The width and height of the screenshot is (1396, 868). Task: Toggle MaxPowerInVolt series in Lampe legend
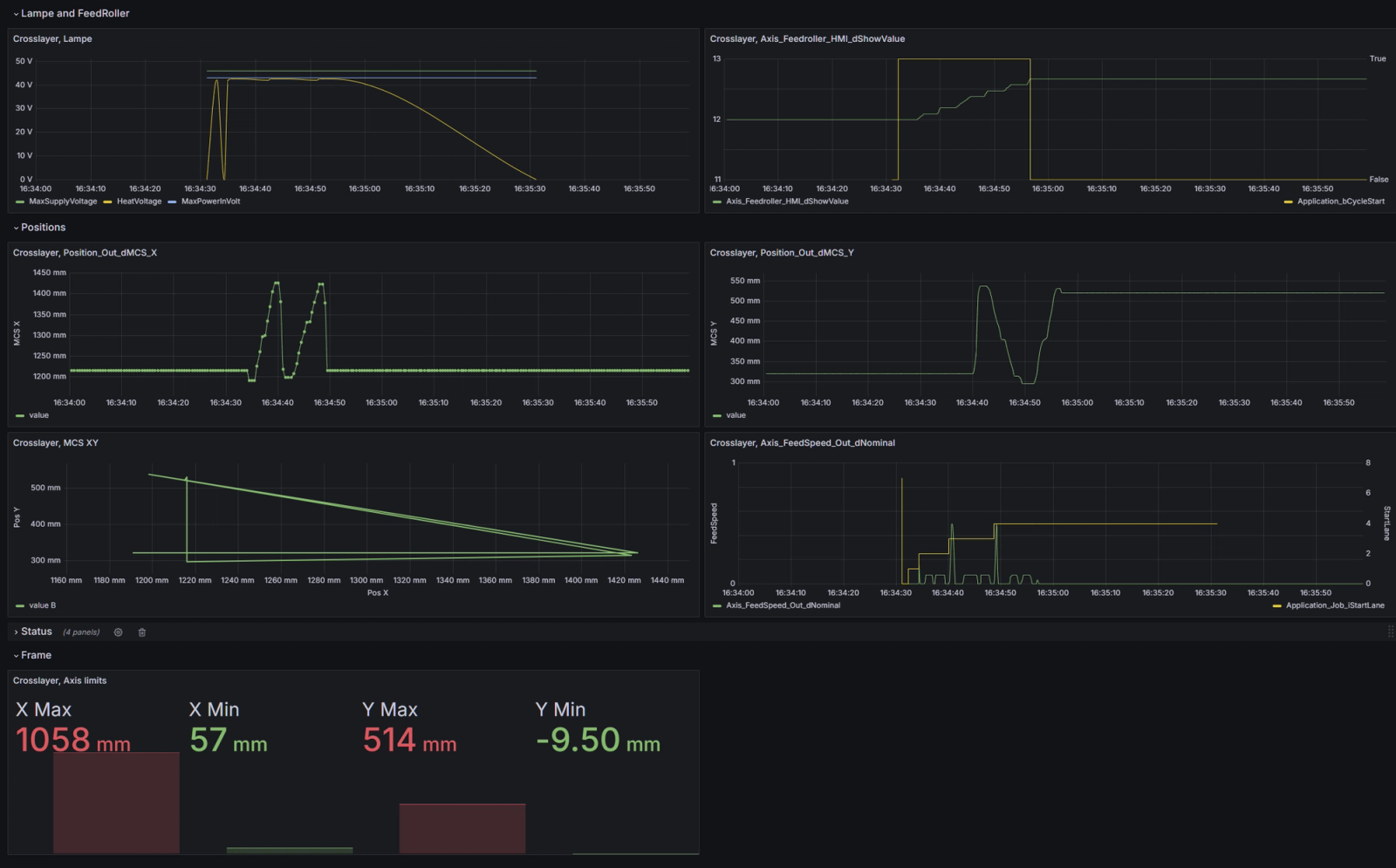(x=210, y=202)
